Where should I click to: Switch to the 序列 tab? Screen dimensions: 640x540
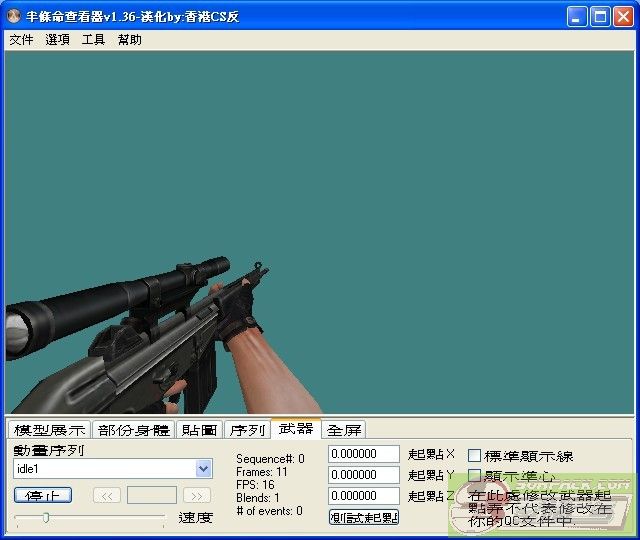(247, 430)
